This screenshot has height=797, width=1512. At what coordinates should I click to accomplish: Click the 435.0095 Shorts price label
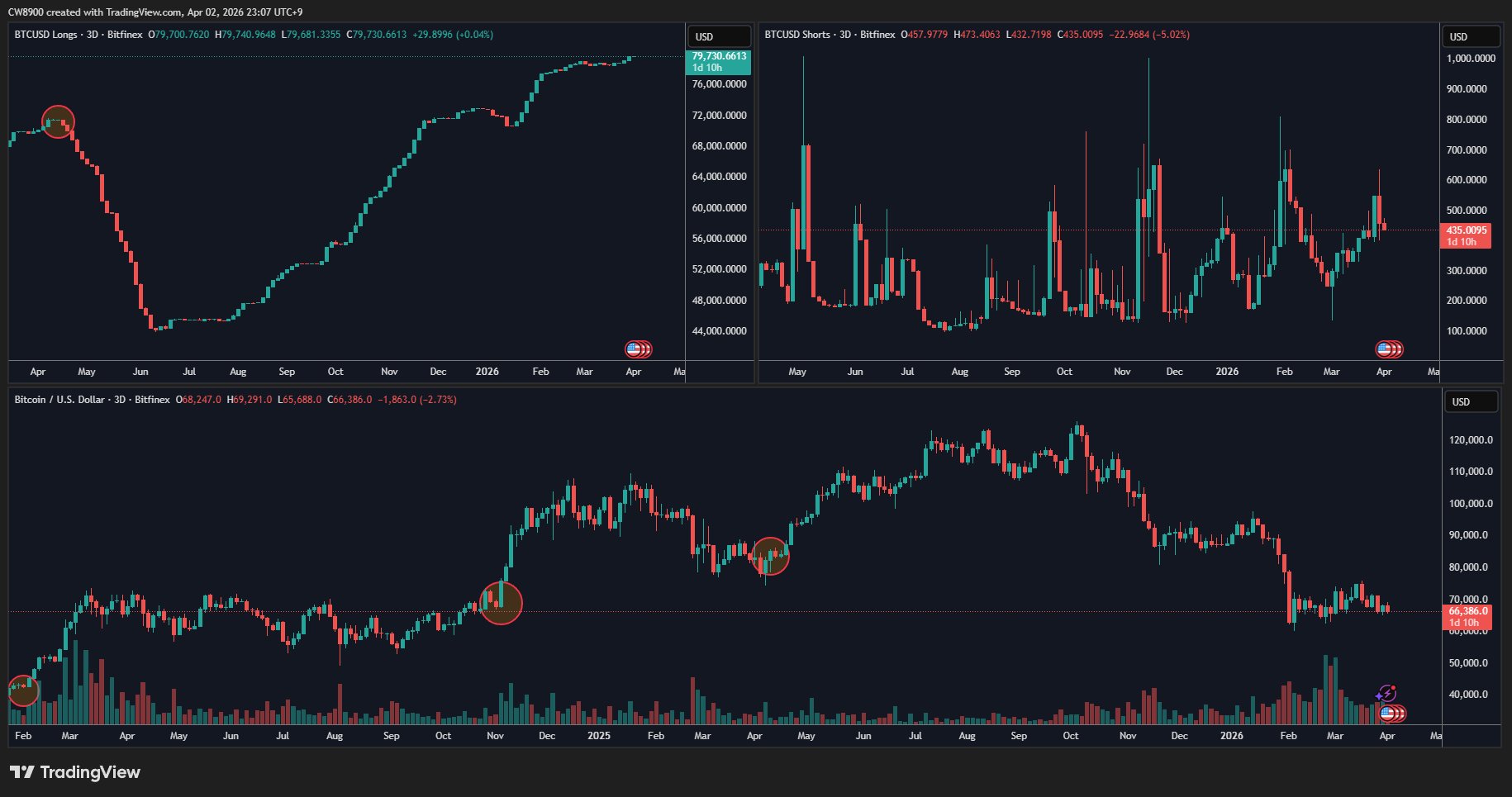coord(1466,230)
